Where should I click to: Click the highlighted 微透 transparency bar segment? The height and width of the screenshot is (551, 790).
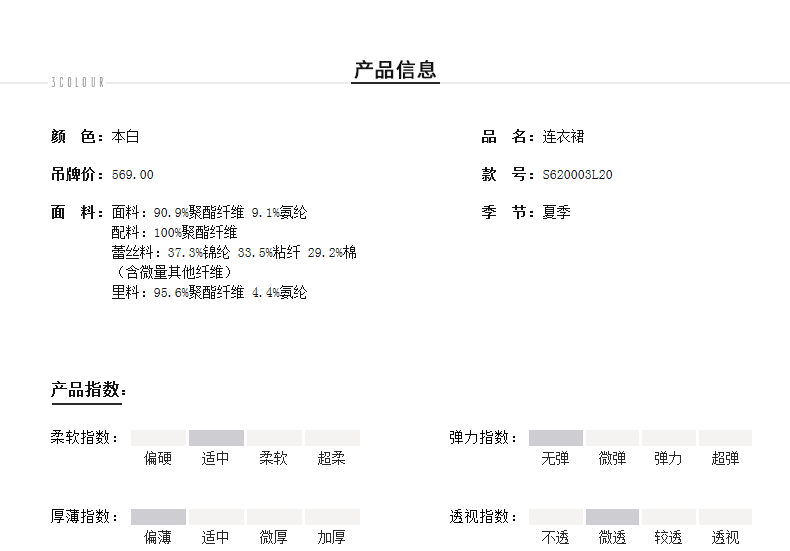click(x=612, y=517)
